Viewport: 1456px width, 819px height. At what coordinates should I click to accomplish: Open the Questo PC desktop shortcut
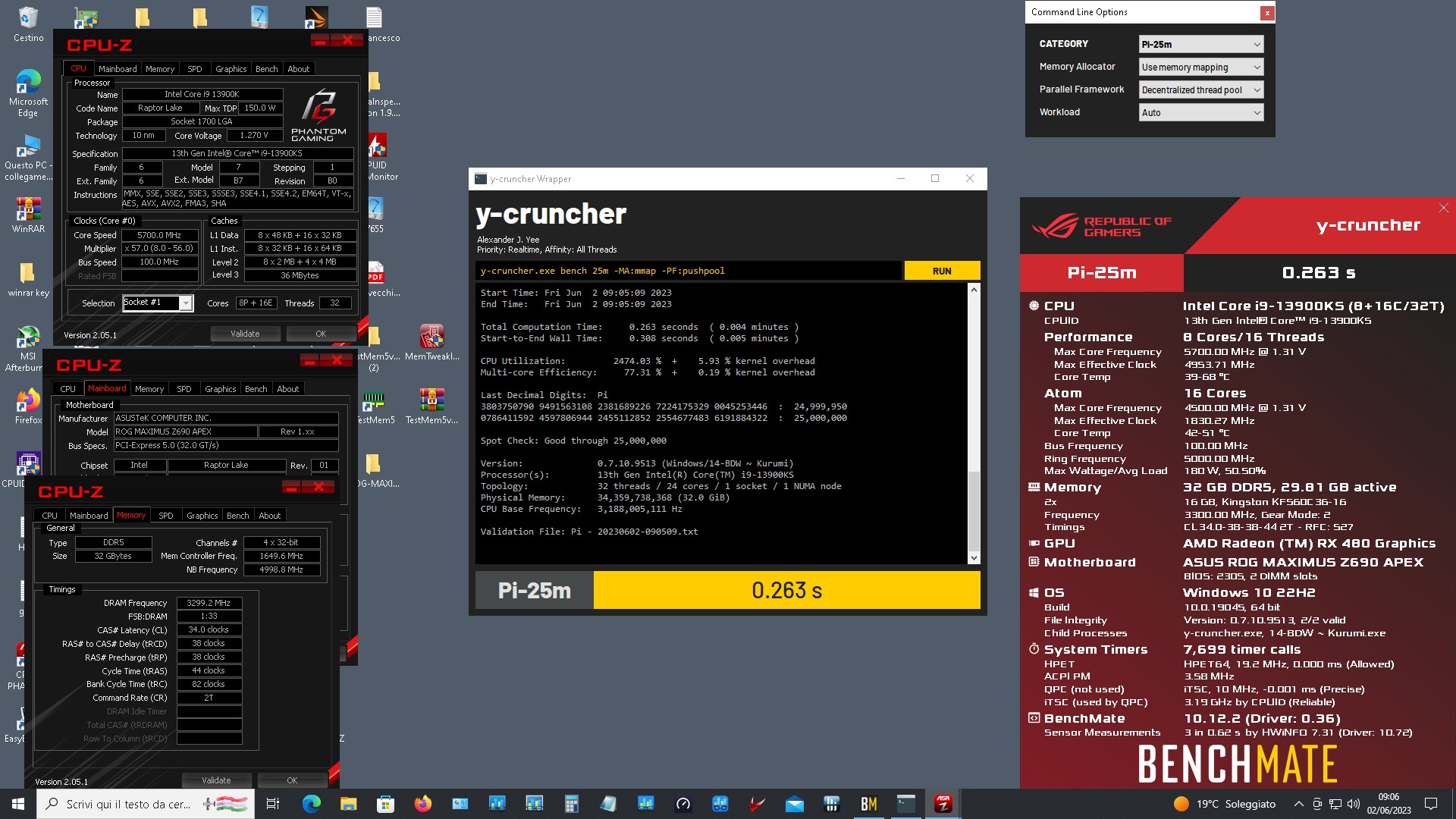28,158
